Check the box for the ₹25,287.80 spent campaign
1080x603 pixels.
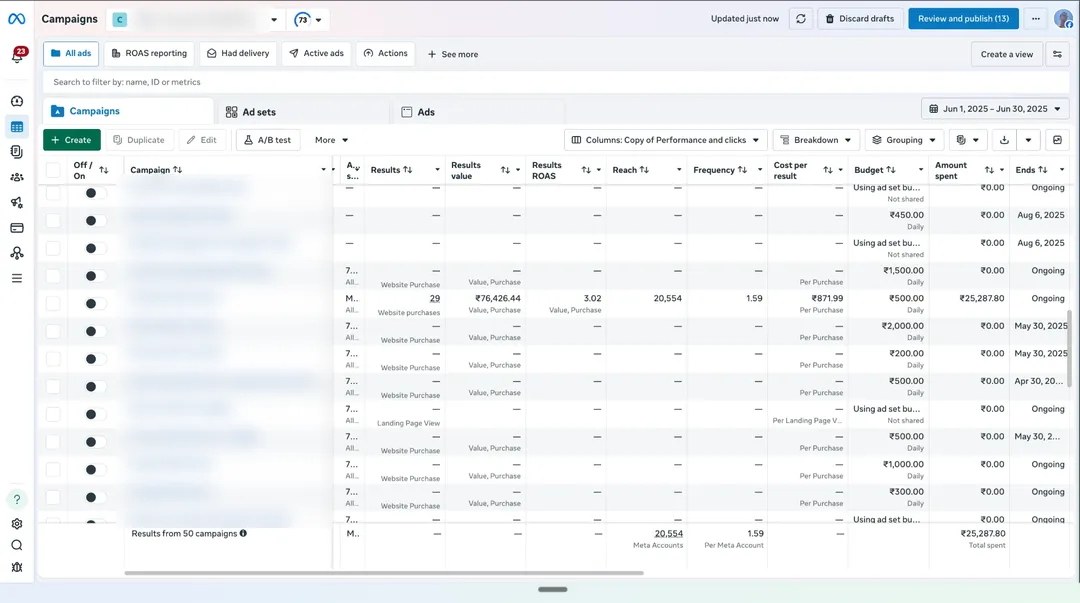pyautogui.click(x=53, y=304)
